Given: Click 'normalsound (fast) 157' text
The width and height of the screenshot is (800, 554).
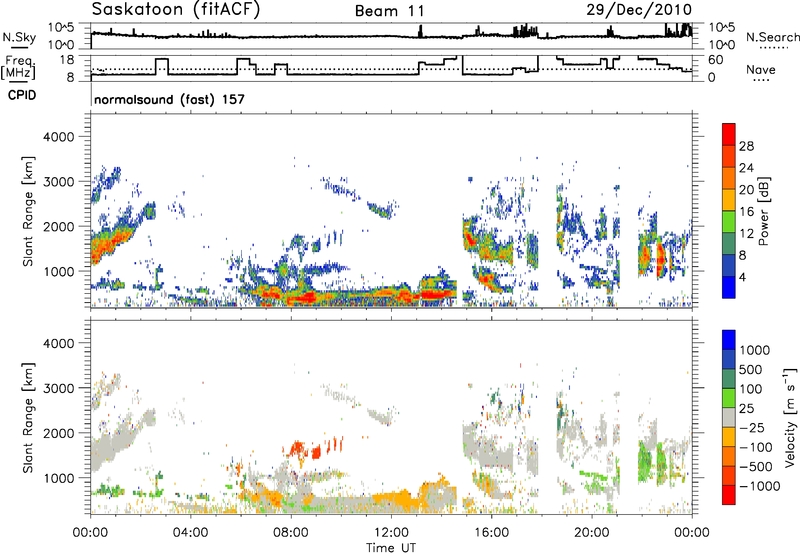Looking at the screenshot, I should pos(169,99).
